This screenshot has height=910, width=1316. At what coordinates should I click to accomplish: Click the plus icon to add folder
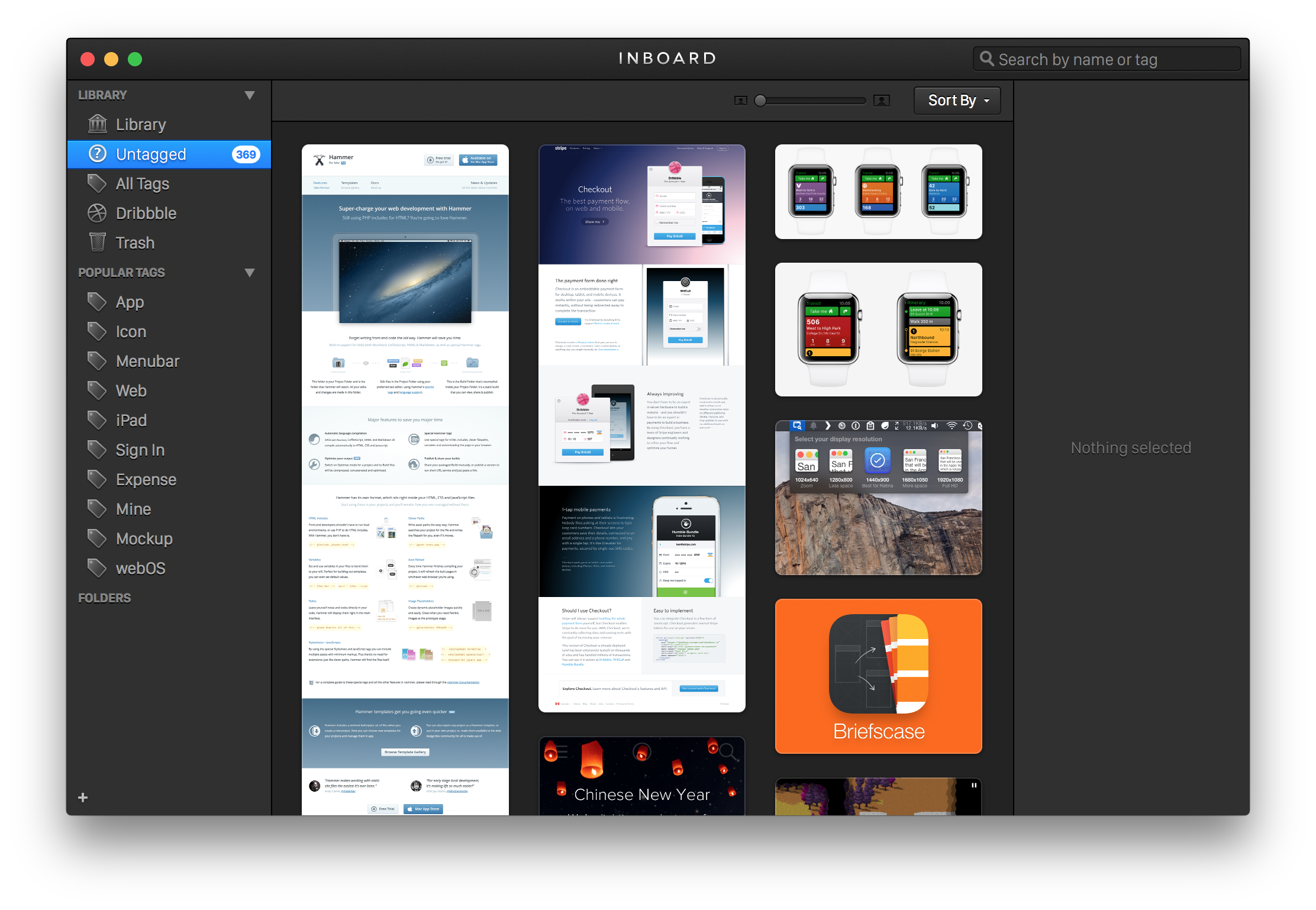(83, 798)
